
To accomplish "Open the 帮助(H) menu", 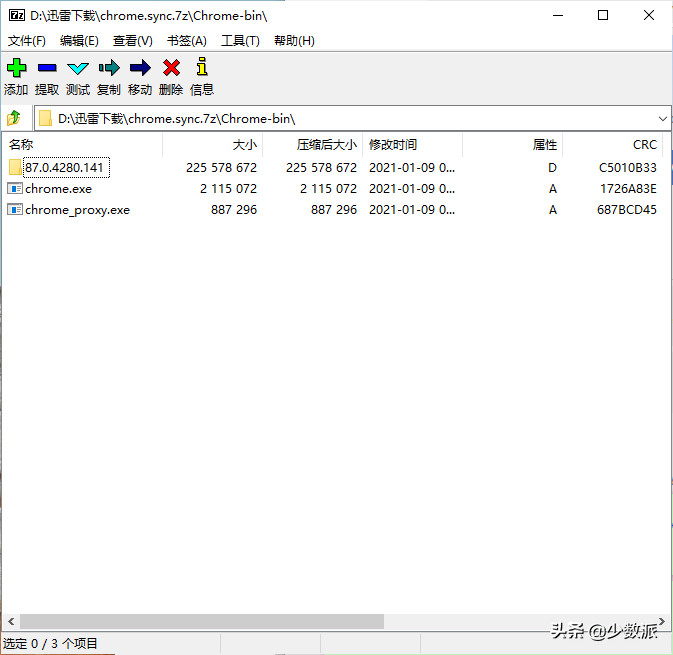I will (294, 41).
